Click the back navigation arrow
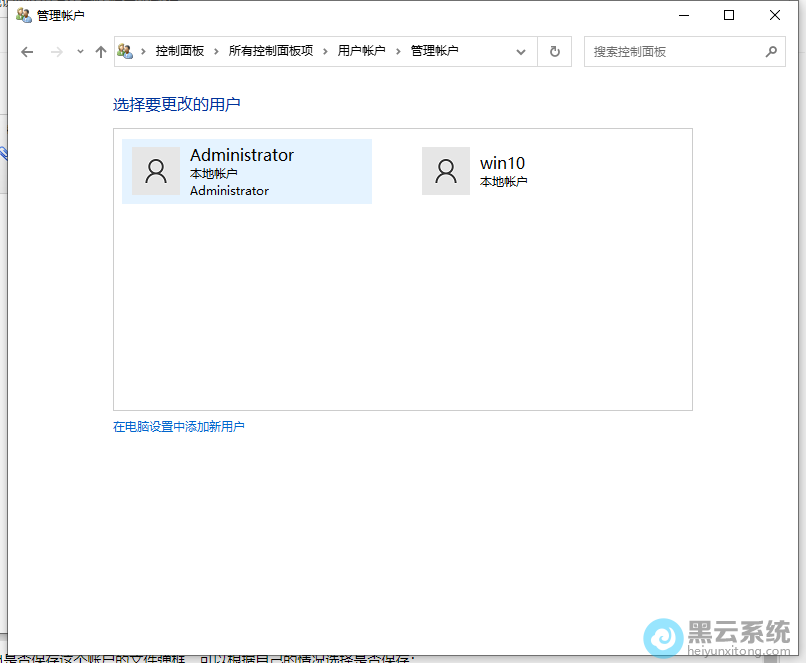This screenshot has height=663, width=806. click(27, 51)
